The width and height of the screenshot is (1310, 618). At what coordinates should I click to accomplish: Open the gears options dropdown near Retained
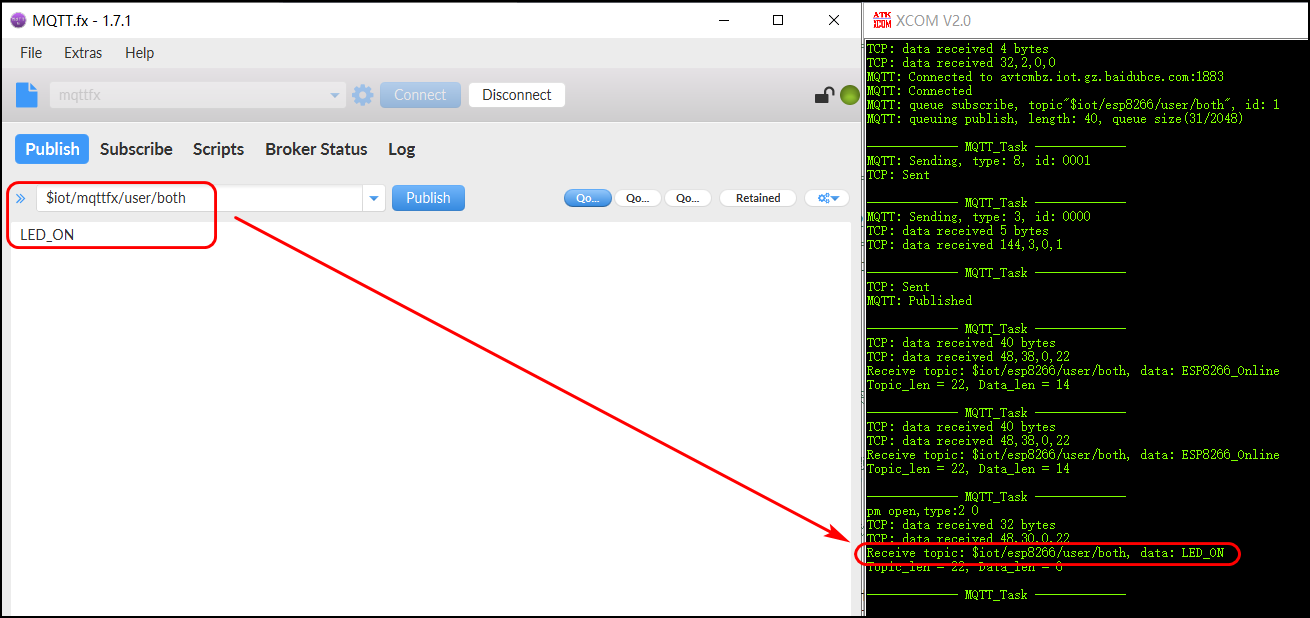coord(827,198)
